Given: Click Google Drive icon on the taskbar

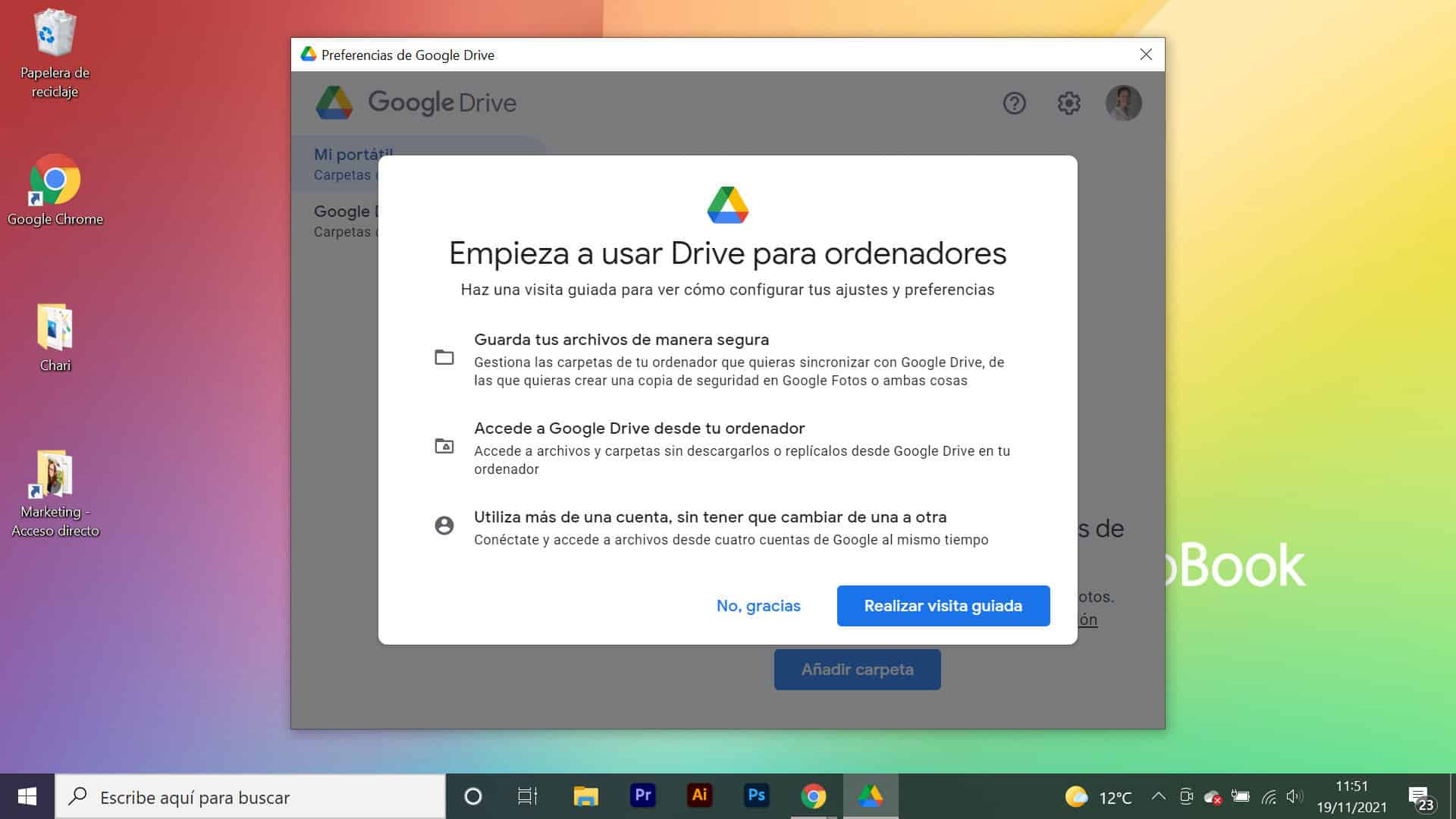Looking at the screenshot, I should coord(871,796).
